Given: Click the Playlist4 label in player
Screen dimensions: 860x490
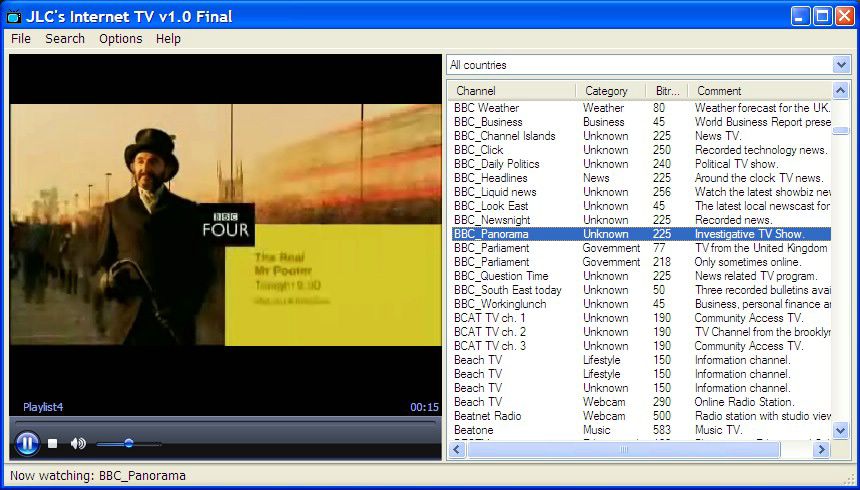Looking at the screenshot, I should (43, 407).
